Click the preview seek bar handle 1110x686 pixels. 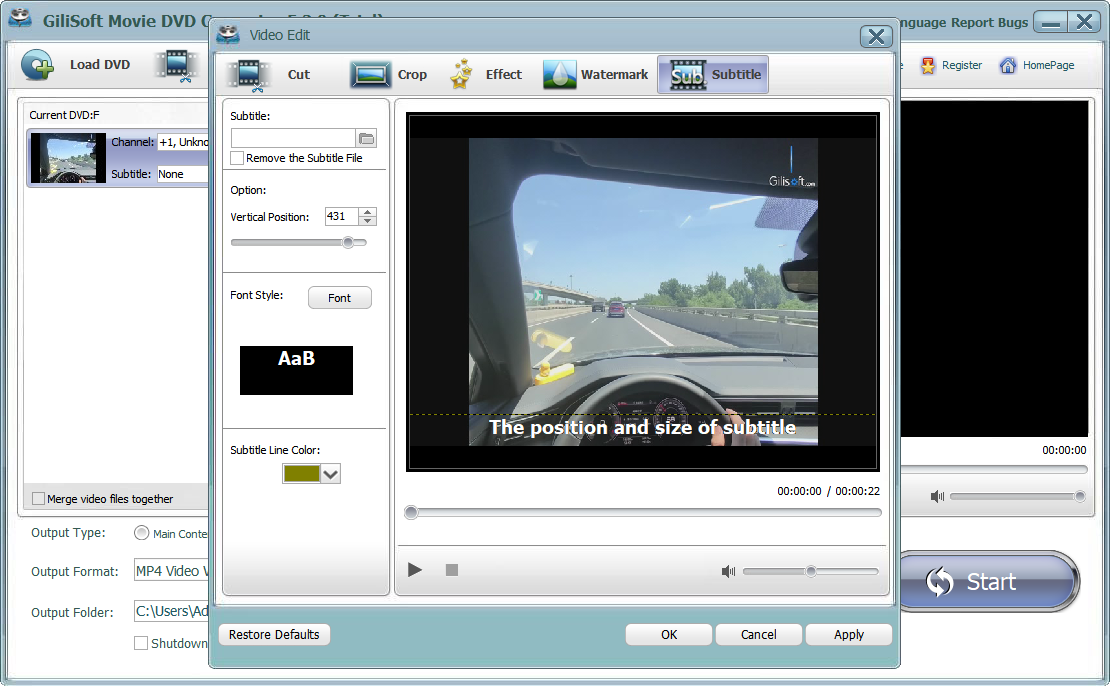point(411,513)
